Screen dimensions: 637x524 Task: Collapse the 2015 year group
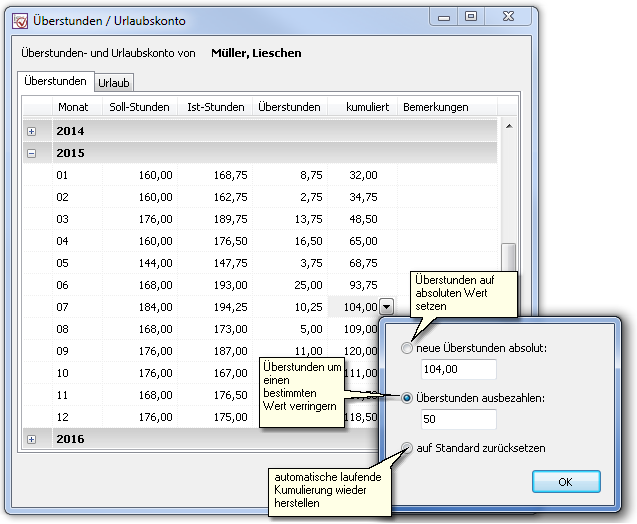(32, 154)
